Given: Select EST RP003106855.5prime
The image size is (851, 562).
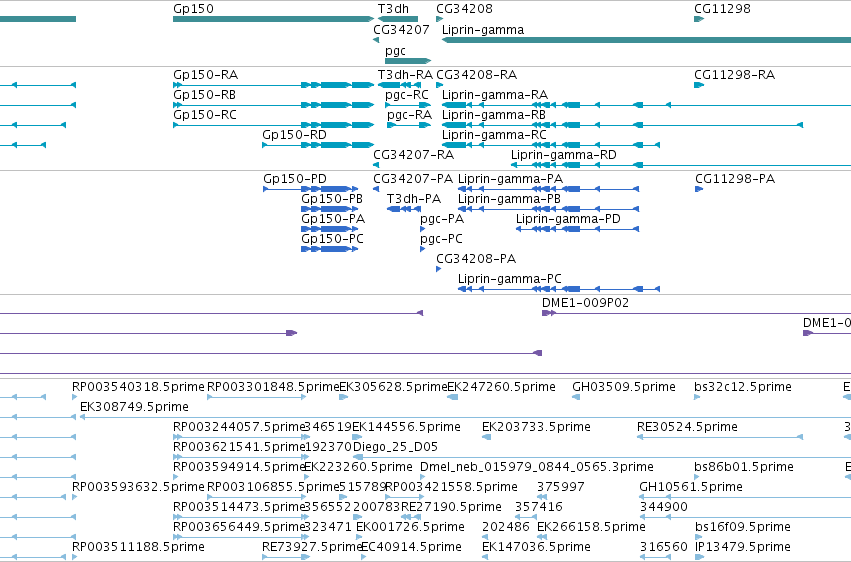Looking at the screenshot, I should coord(258,497).
